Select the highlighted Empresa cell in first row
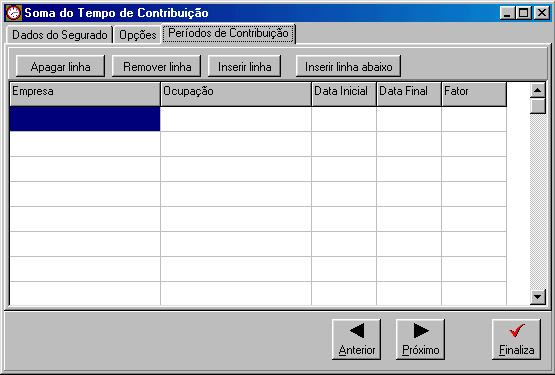Screen dimensions: 555x375 [x=85, y=119]
